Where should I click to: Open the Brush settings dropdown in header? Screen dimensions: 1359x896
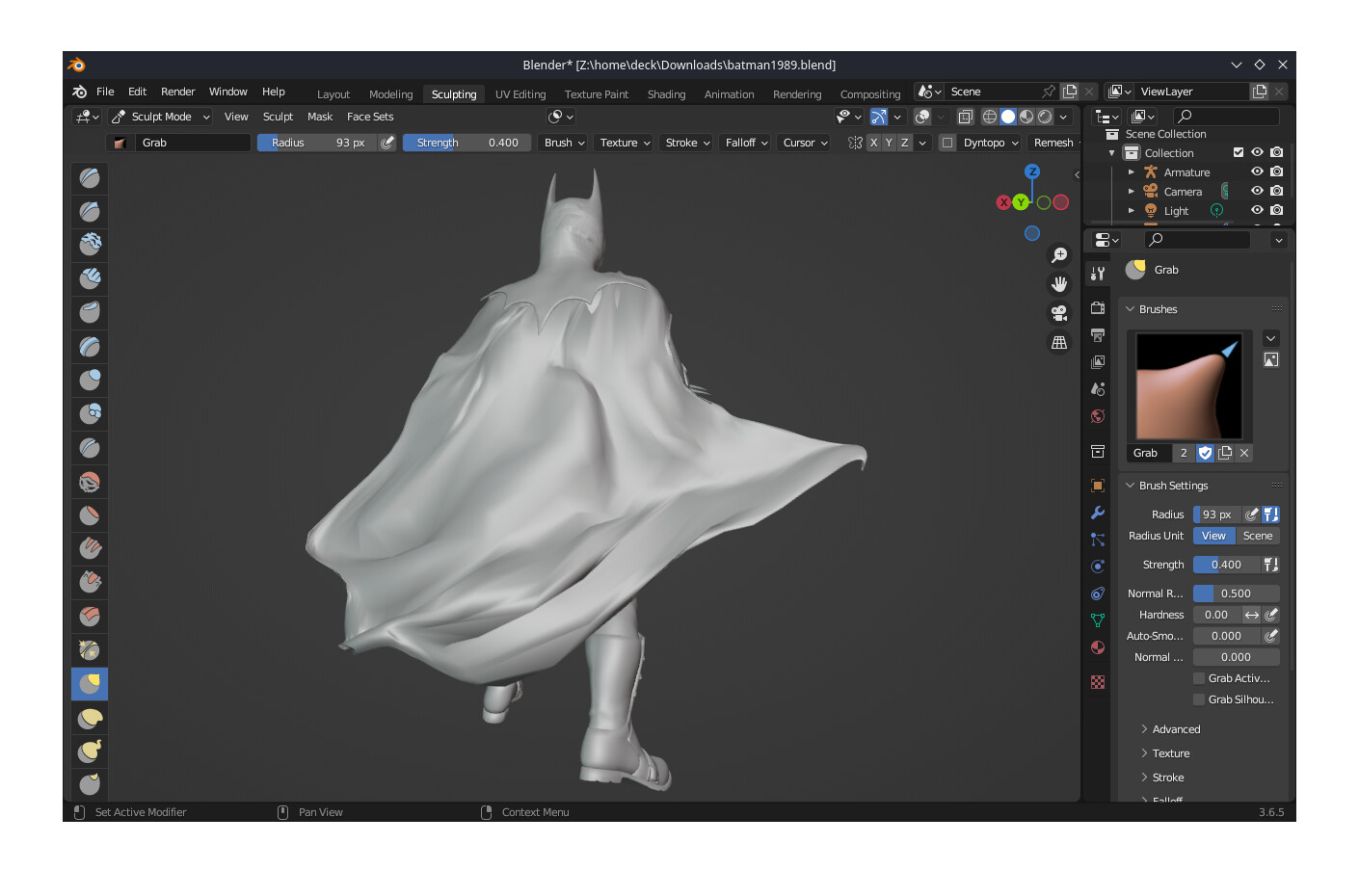click(564, 143)
